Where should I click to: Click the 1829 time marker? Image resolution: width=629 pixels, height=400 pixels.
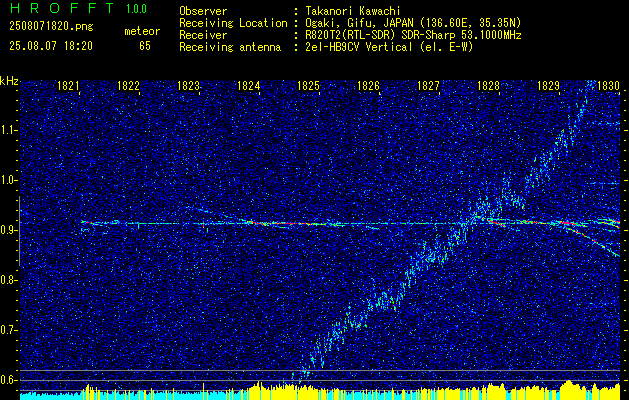(548, 85)
